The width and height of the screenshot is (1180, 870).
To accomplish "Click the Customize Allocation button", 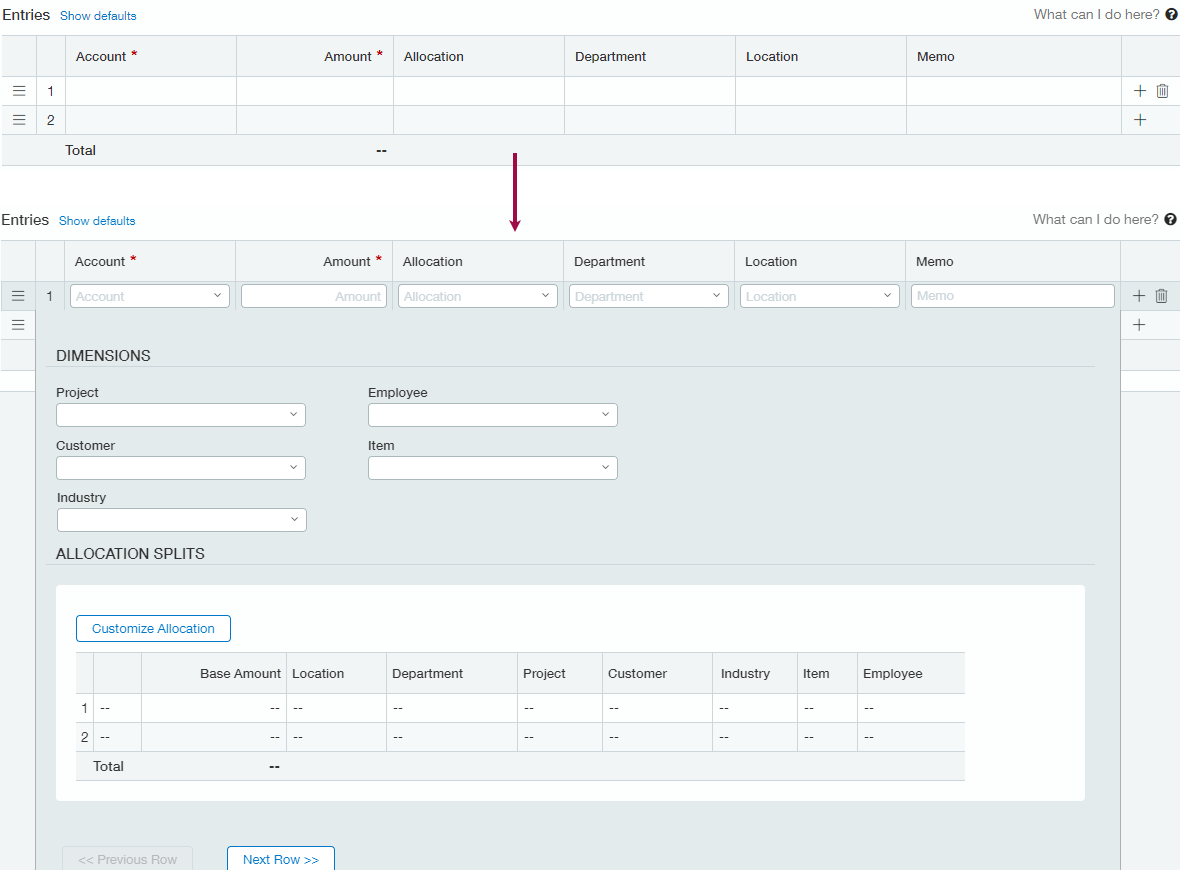I will pos(153,628).
